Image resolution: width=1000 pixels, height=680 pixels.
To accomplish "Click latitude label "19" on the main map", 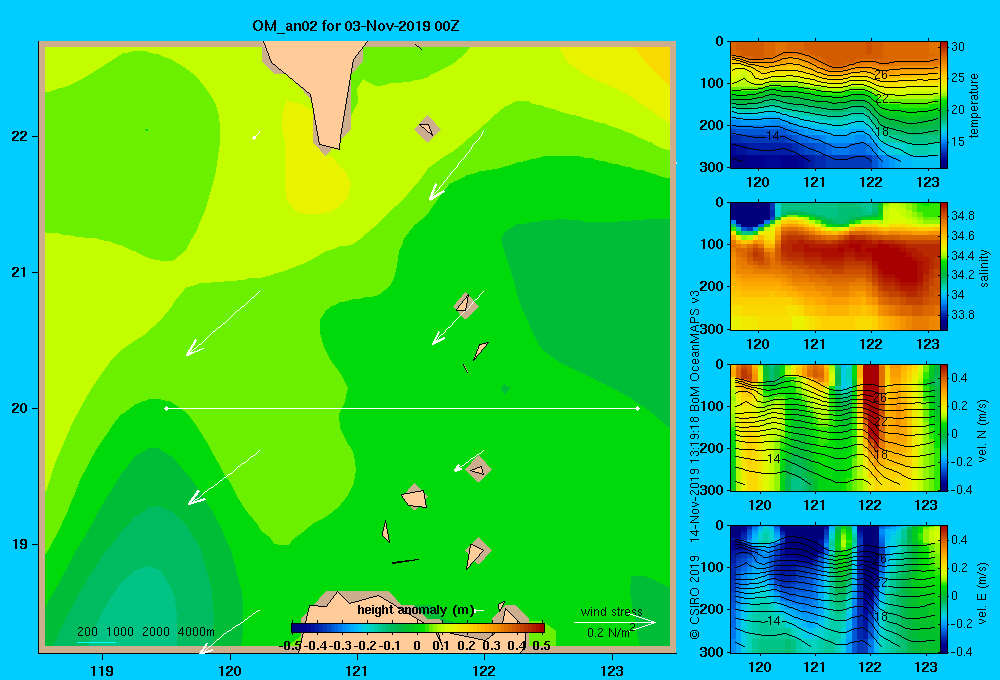I will click(x=20, y=544).
